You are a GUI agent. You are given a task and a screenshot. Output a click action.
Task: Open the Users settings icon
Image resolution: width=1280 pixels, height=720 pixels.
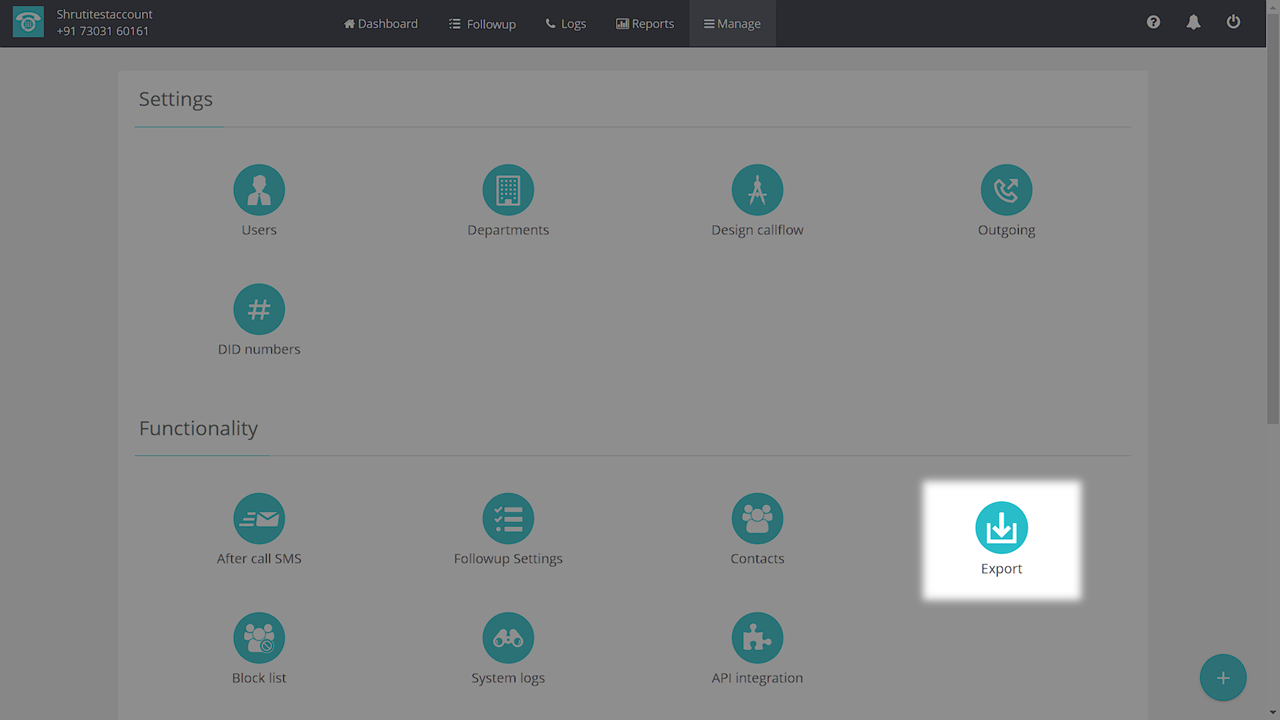coord(259,190)
